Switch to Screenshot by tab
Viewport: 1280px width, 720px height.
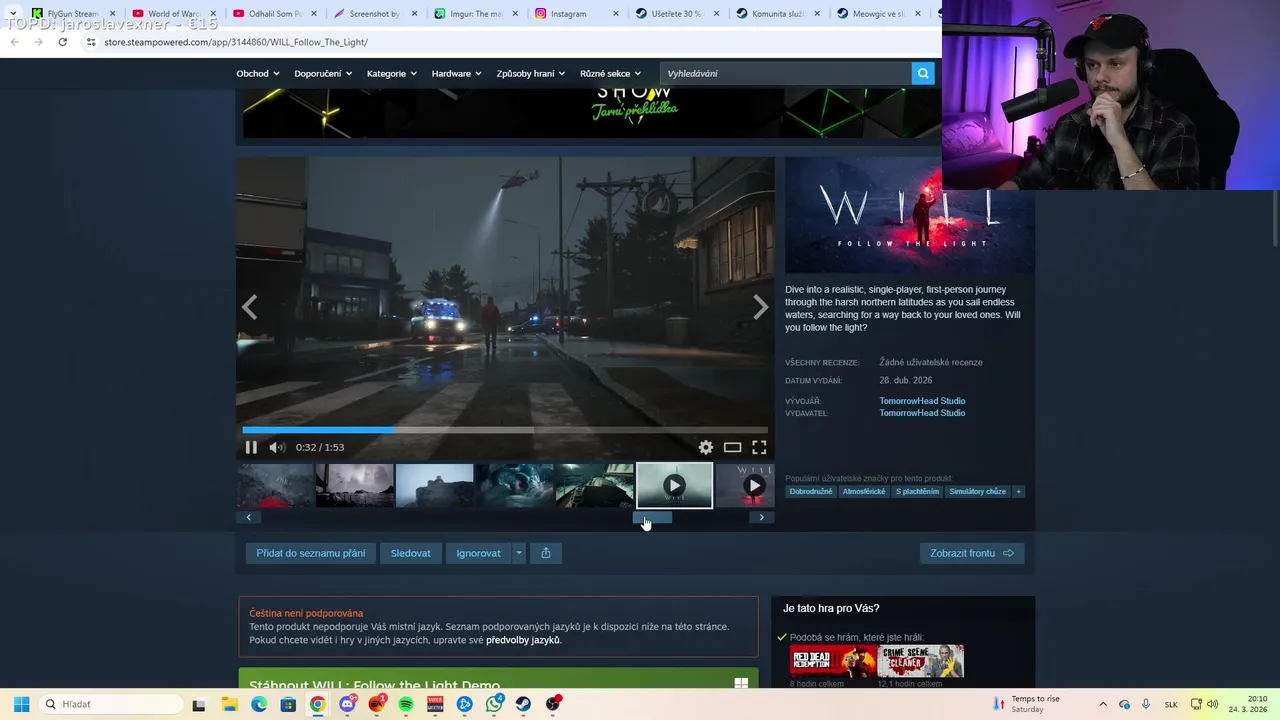(x=374, y=14)
